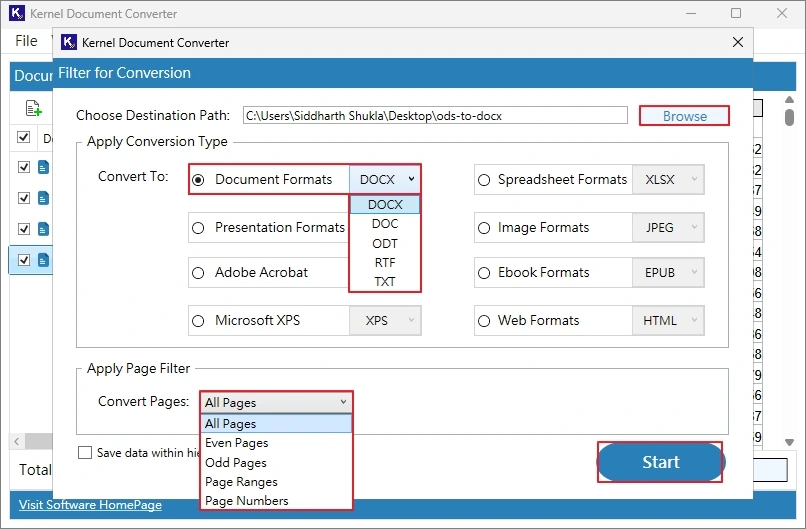Pick the Ebook Formats radio option
This screenshot has width=806, height=529.
point(484,273)
